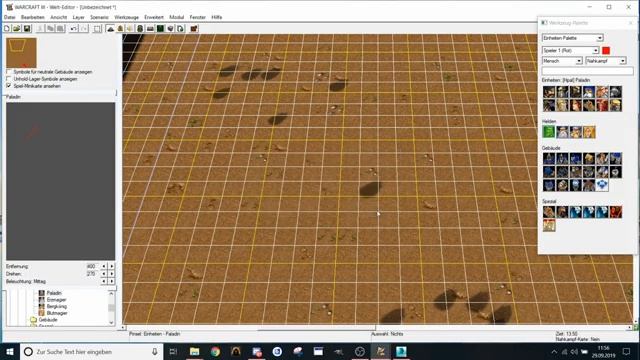The image size is (640, 360).
Task: Select the Blood Mage hero icon in Helden
Action: [x=589, y=132]
